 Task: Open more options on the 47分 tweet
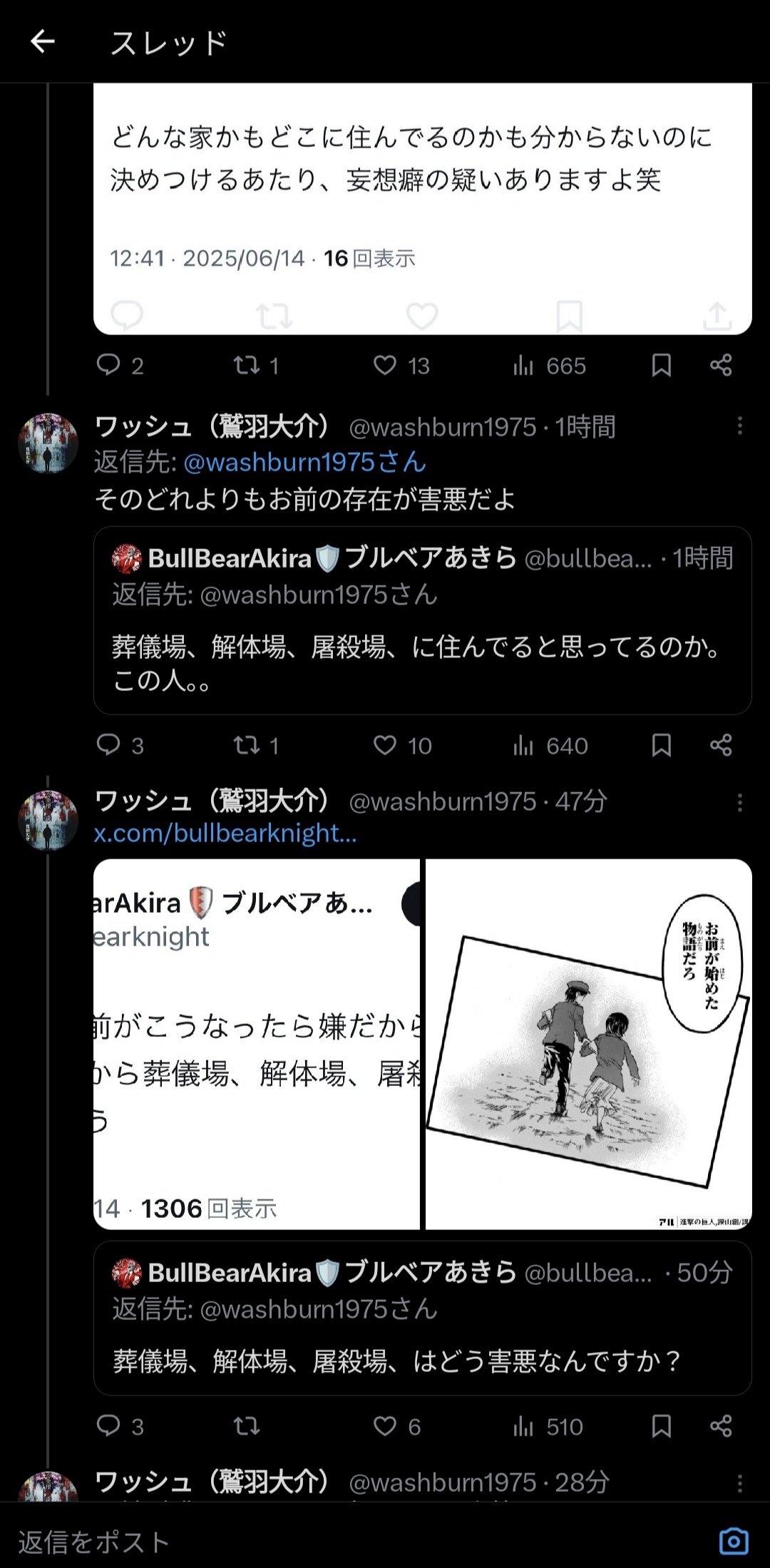[x=739, y=802]
